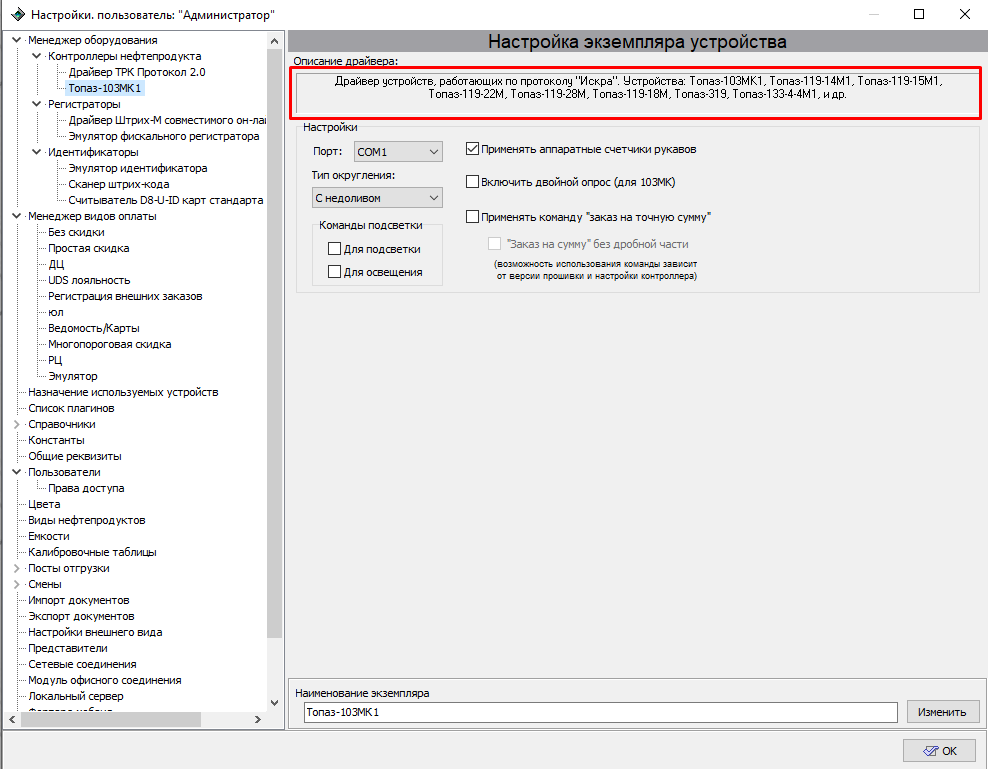Open the Порт COM1 dropdown
The image size is (988, 769).
point(398,152)
